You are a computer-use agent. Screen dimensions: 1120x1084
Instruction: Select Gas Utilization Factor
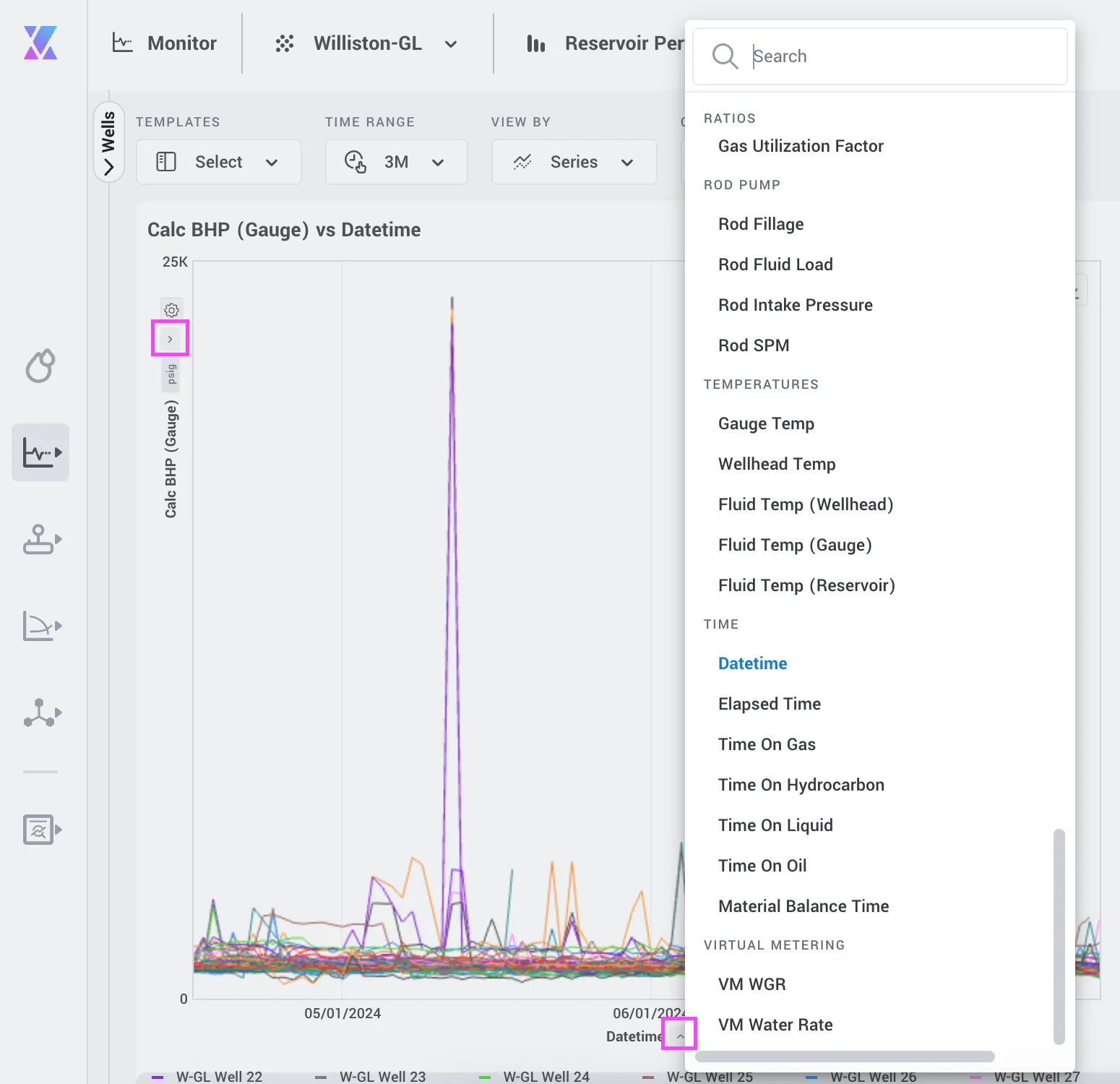pyautogui.click(x=801, y=146)
